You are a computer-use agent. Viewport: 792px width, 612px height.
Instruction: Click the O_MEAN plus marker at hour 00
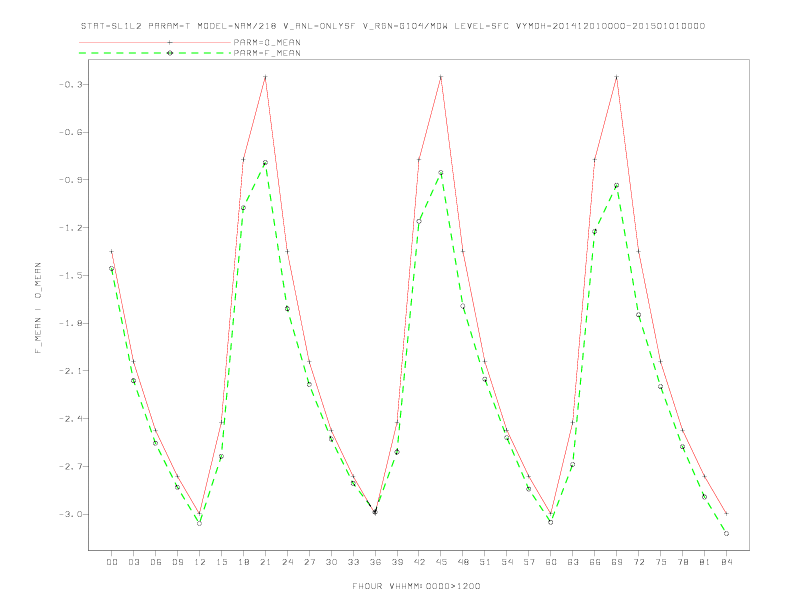click(x=112, y=251)
